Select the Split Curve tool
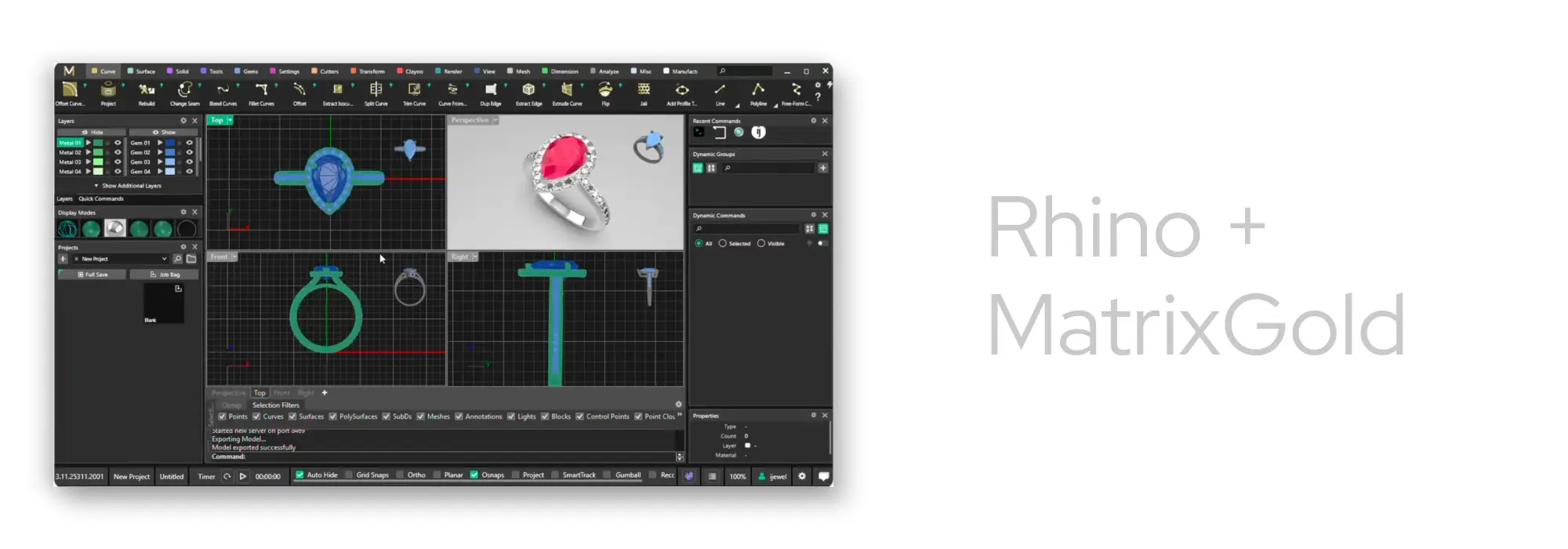 [376, 93]
